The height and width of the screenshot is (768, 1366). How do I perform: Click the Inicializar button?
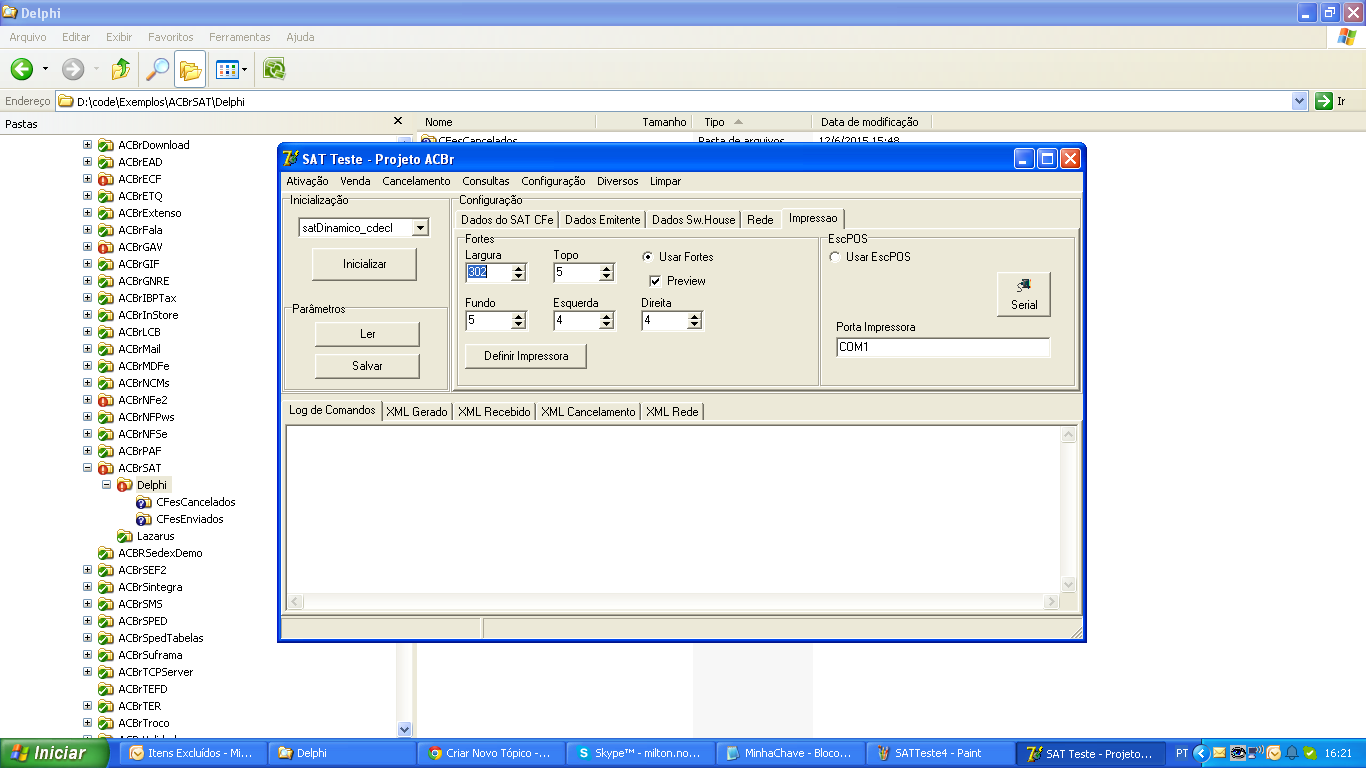pyautogui.click(x=364, y=264)
